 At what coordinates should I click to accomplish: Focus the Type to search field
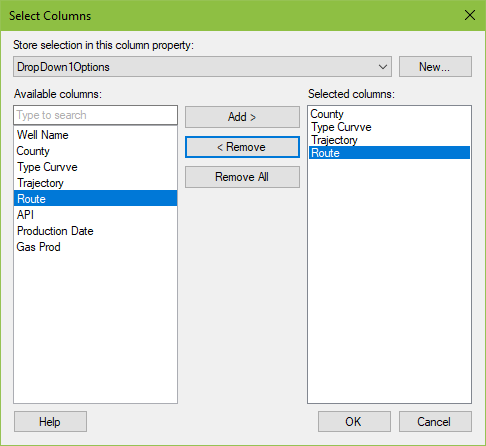(95, 115)
